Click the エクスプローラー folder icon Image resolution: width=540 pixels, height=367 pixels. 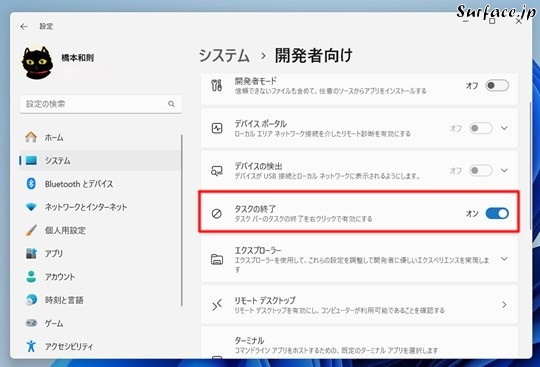click(217, 259)
